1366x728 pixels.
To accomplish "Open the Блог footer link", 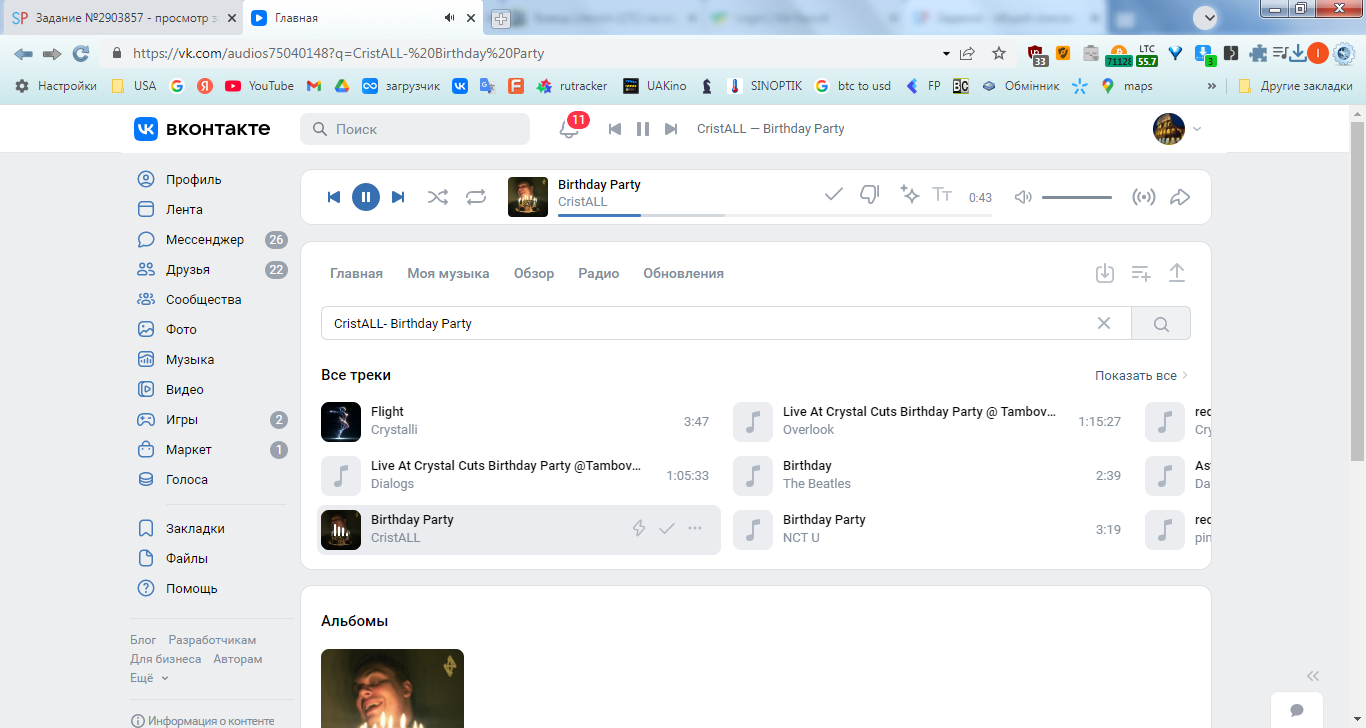I will click(143, 640).
